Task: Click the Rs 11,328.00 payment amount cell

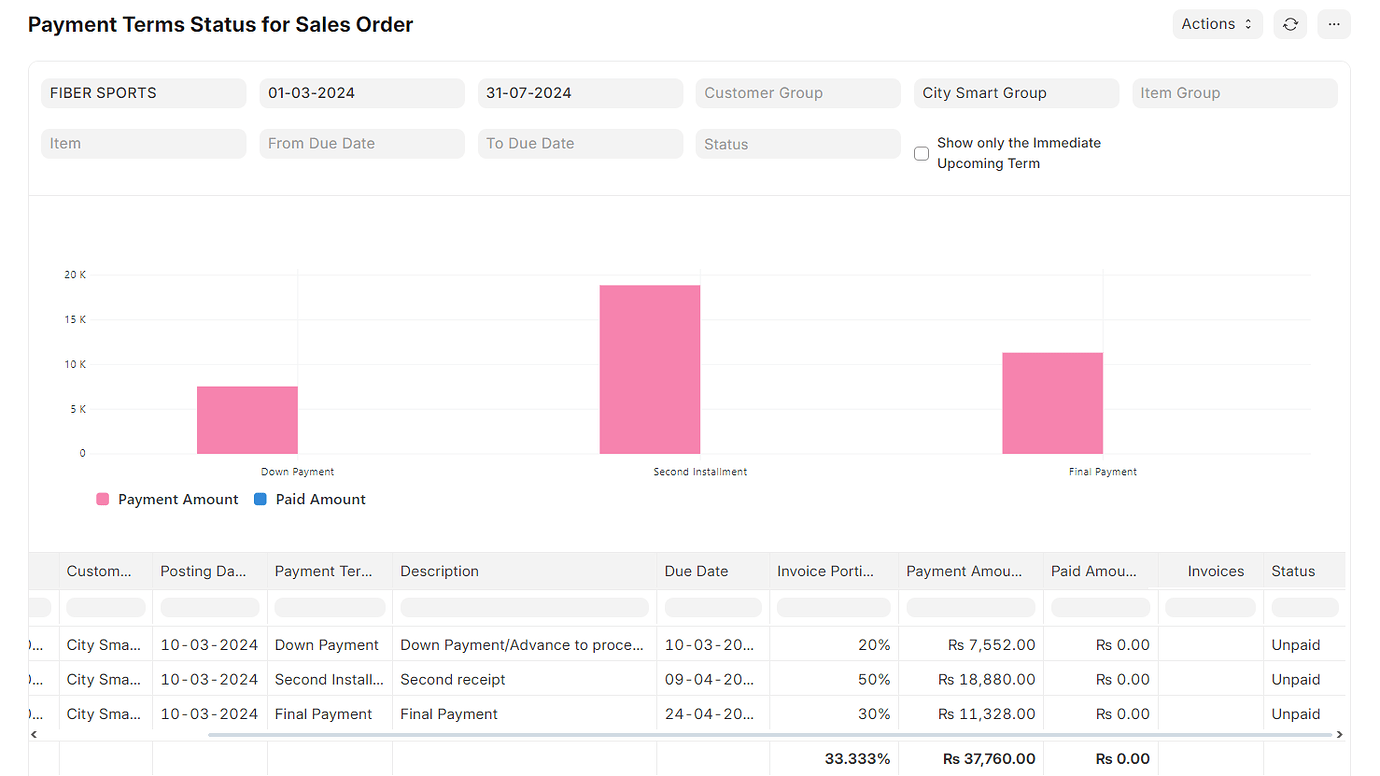Action: tap(971, 714)
